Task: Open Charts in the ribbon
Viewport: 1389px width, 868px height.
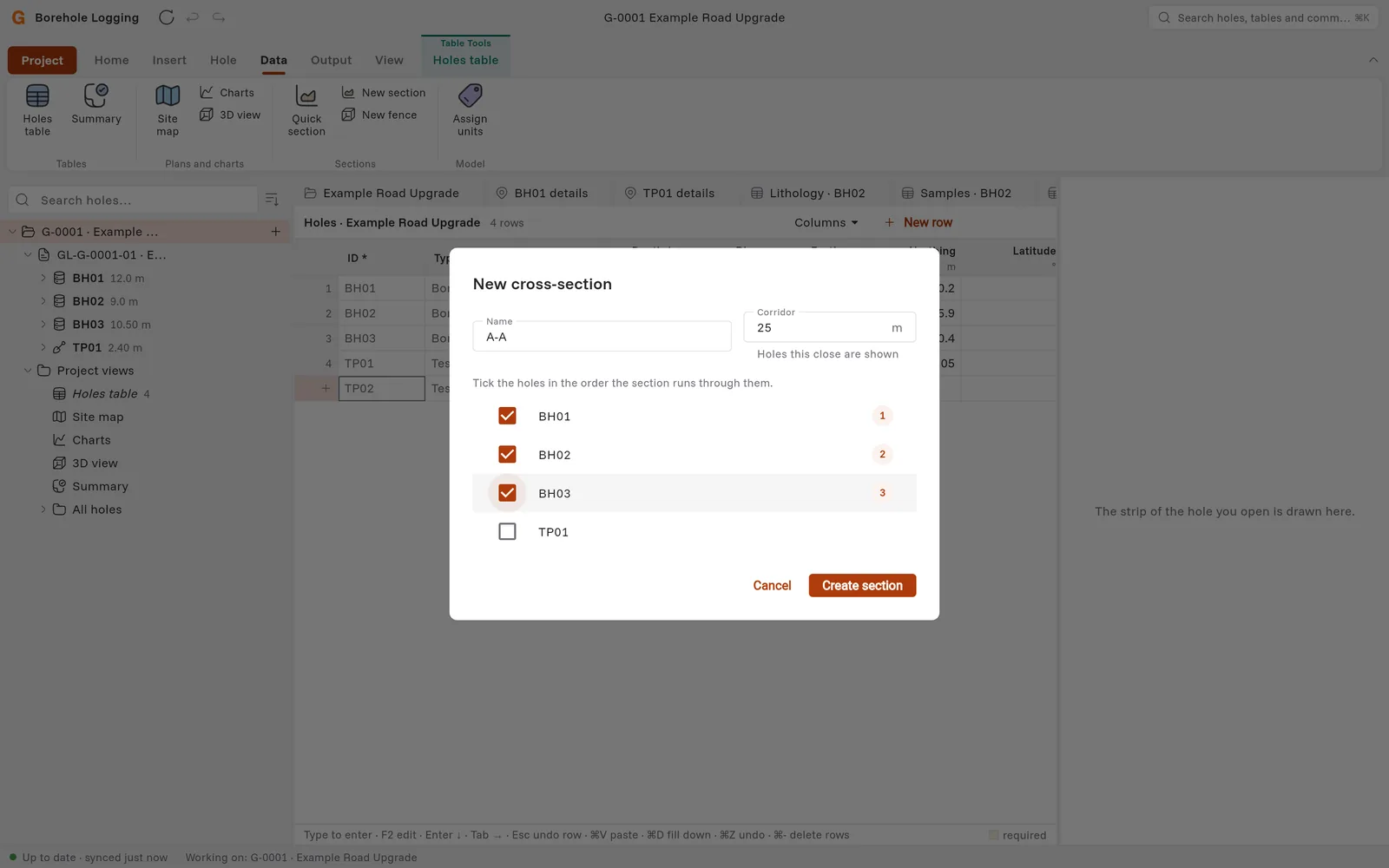Action: click(227, 92)
